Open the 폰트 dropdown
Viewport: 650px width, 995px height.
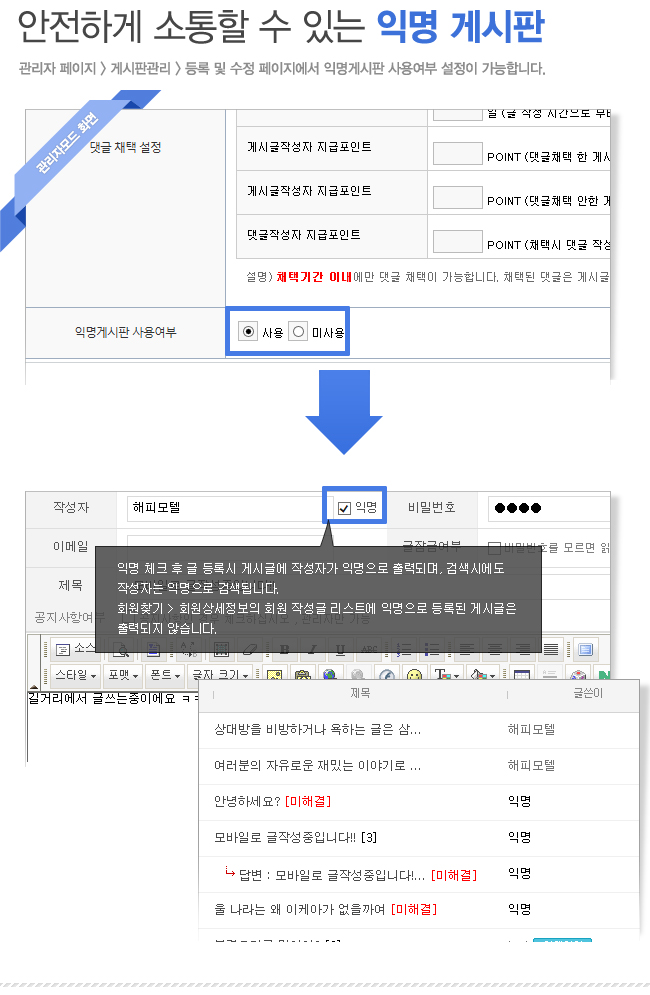coord(164,675)
